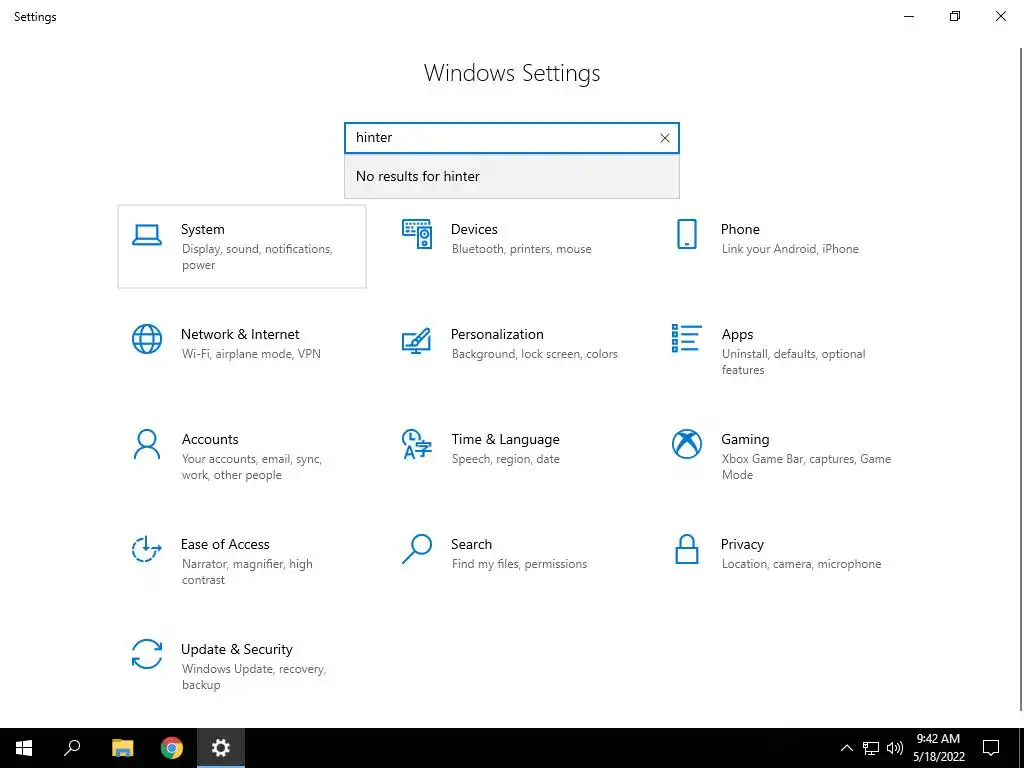Viewport: 1024px width, 768px height.
Task: Open network status tray icon
Action: (871, 748)
